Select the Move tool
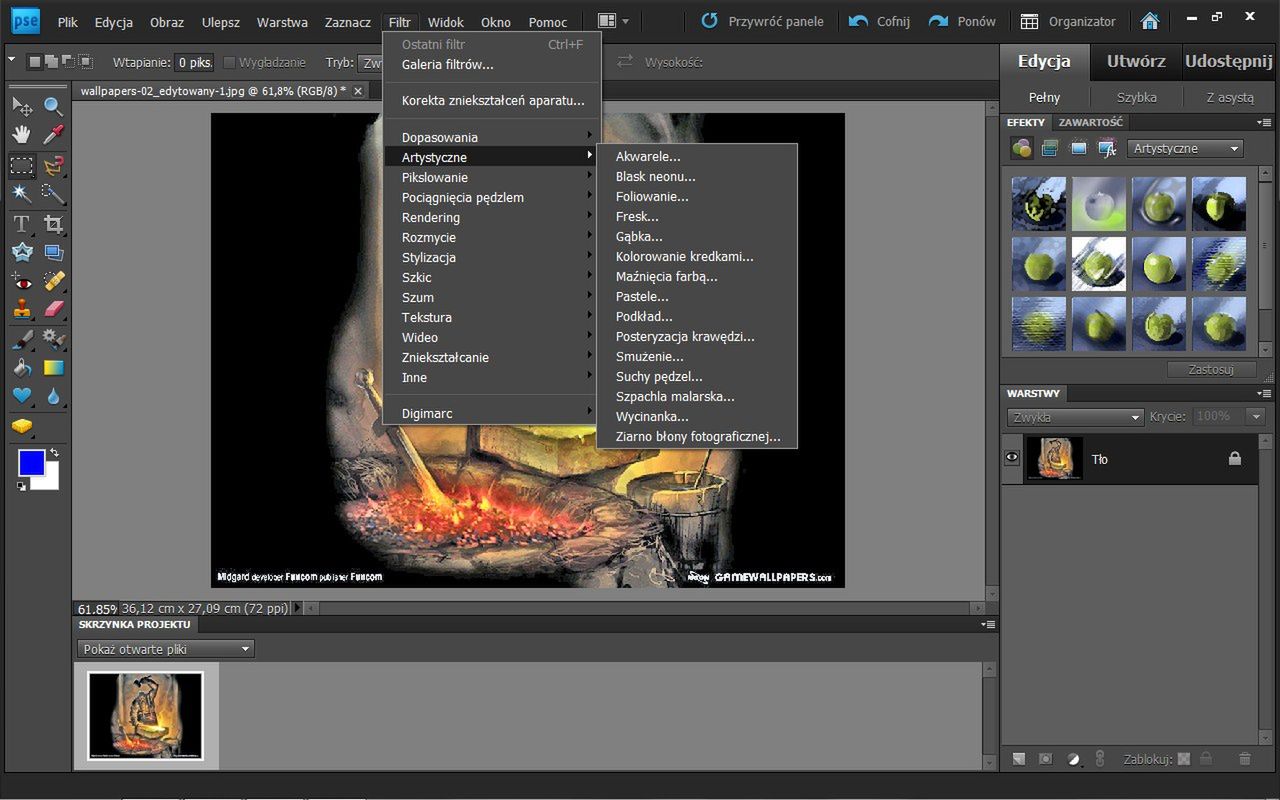The height and width of the screenshot is (800, 1280). (21, 106)
